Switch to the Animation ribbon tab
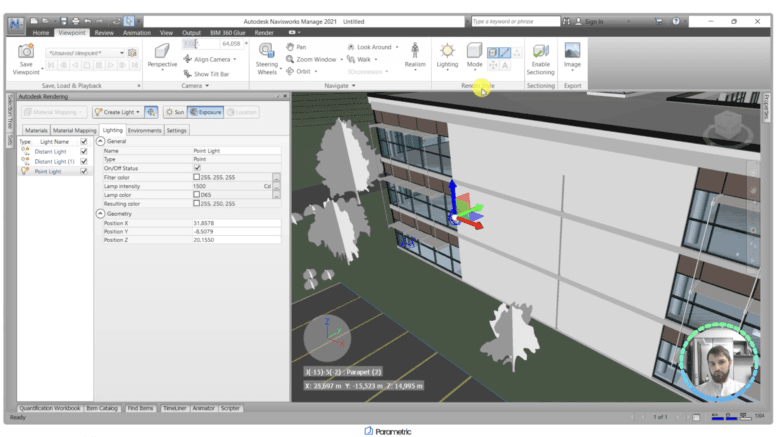The width and height of the screenshot is (776, 437). click(137, 33)
